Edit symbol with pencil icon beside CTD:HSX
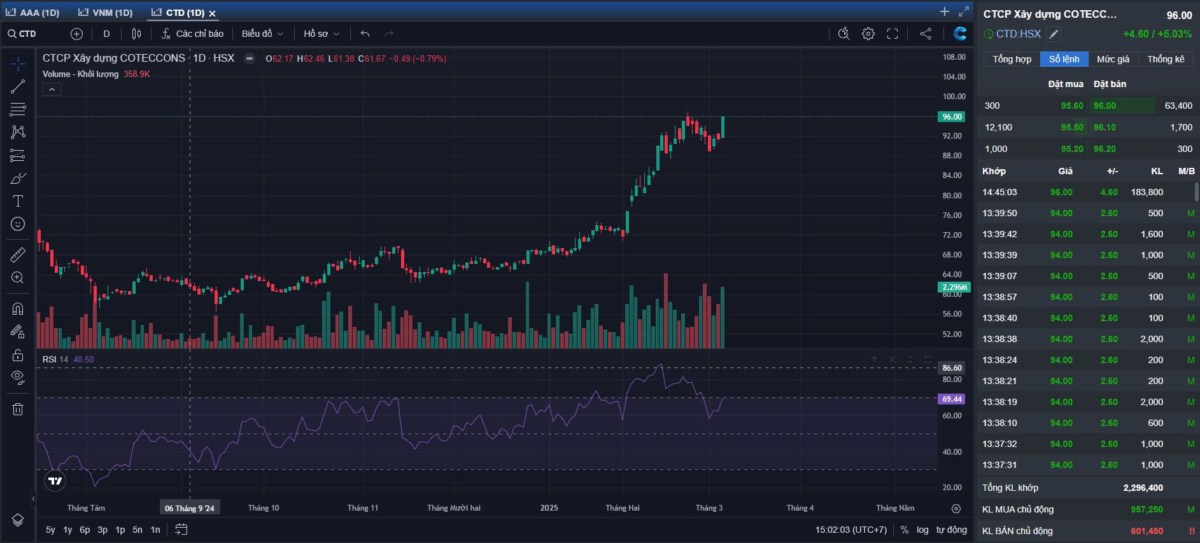1200x543 pixels. tap(1053, 34)
